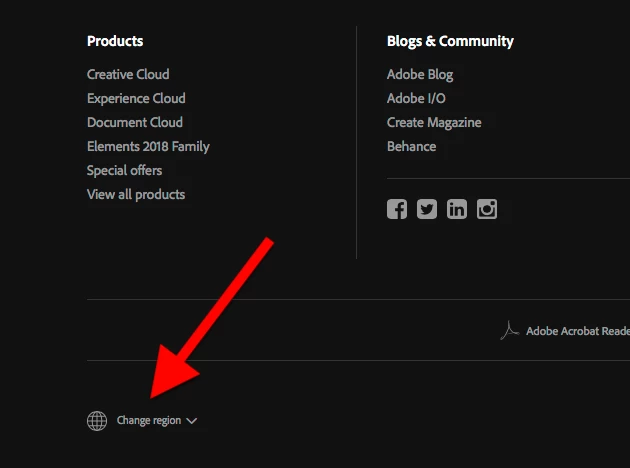This screenshot has height=468, width=630.
Task: Open the Behance link
Action: [411, 147]
